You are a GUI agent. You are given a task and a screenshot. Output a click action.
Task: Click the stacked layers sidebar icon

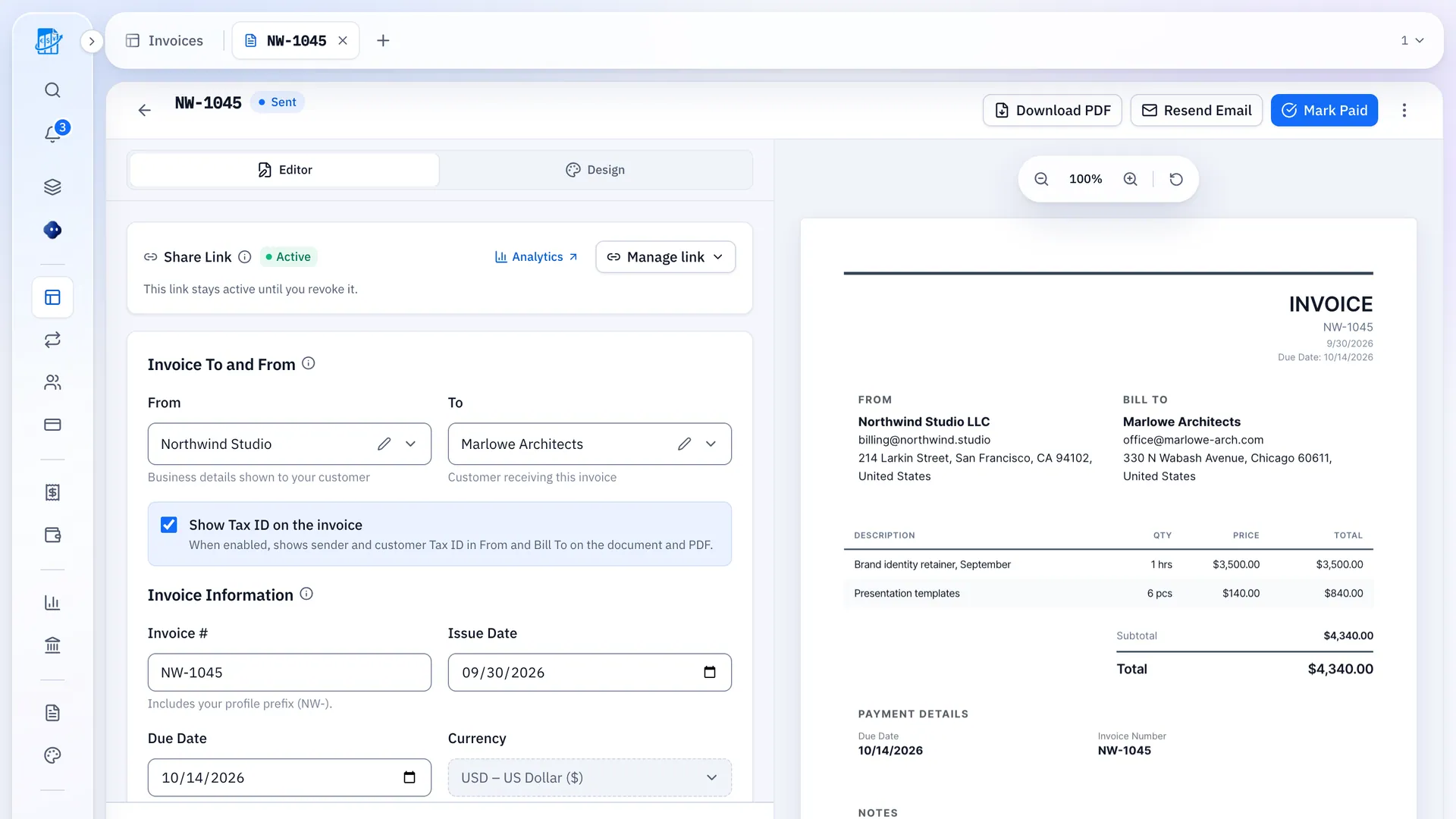click(52, 187)
